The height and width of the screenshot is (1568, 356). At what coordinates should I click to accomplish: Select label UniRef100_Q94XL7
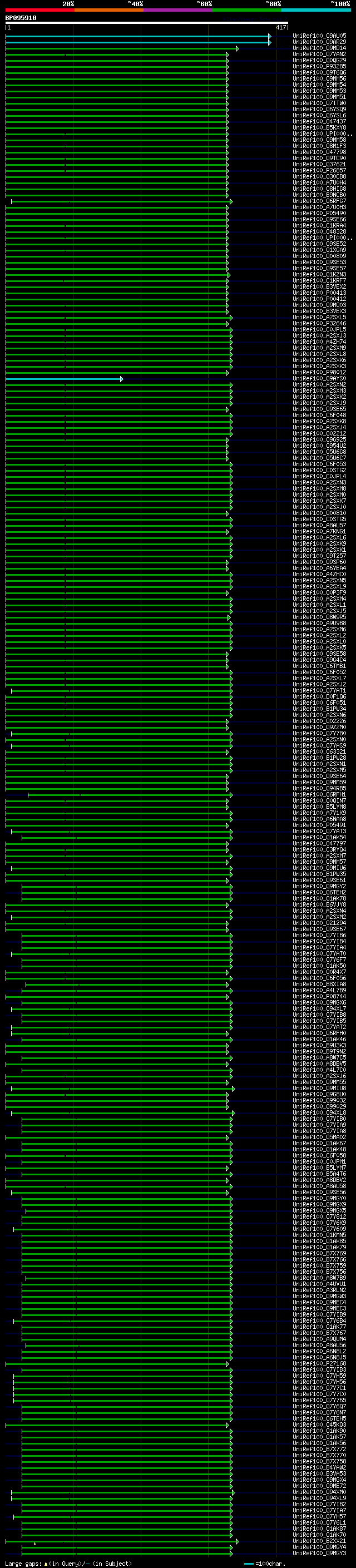pyautogui.click(x=319, y=1008)
